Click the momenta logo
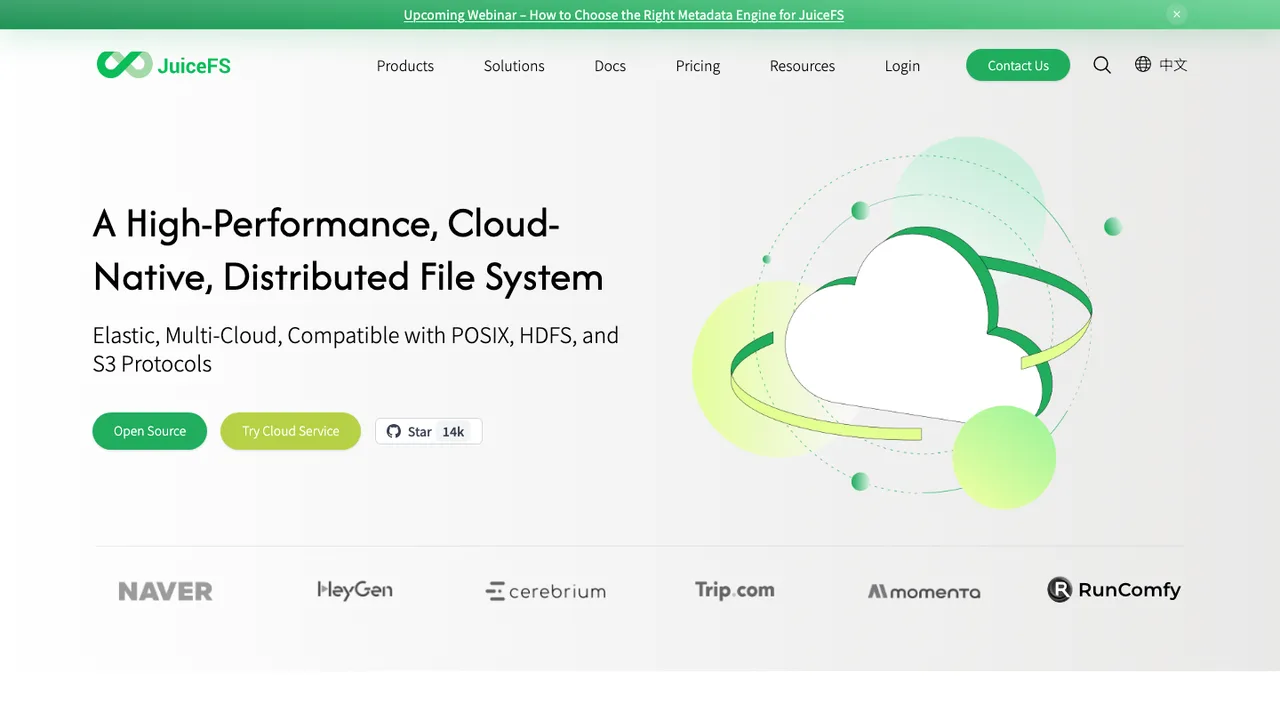 point(924,591)
